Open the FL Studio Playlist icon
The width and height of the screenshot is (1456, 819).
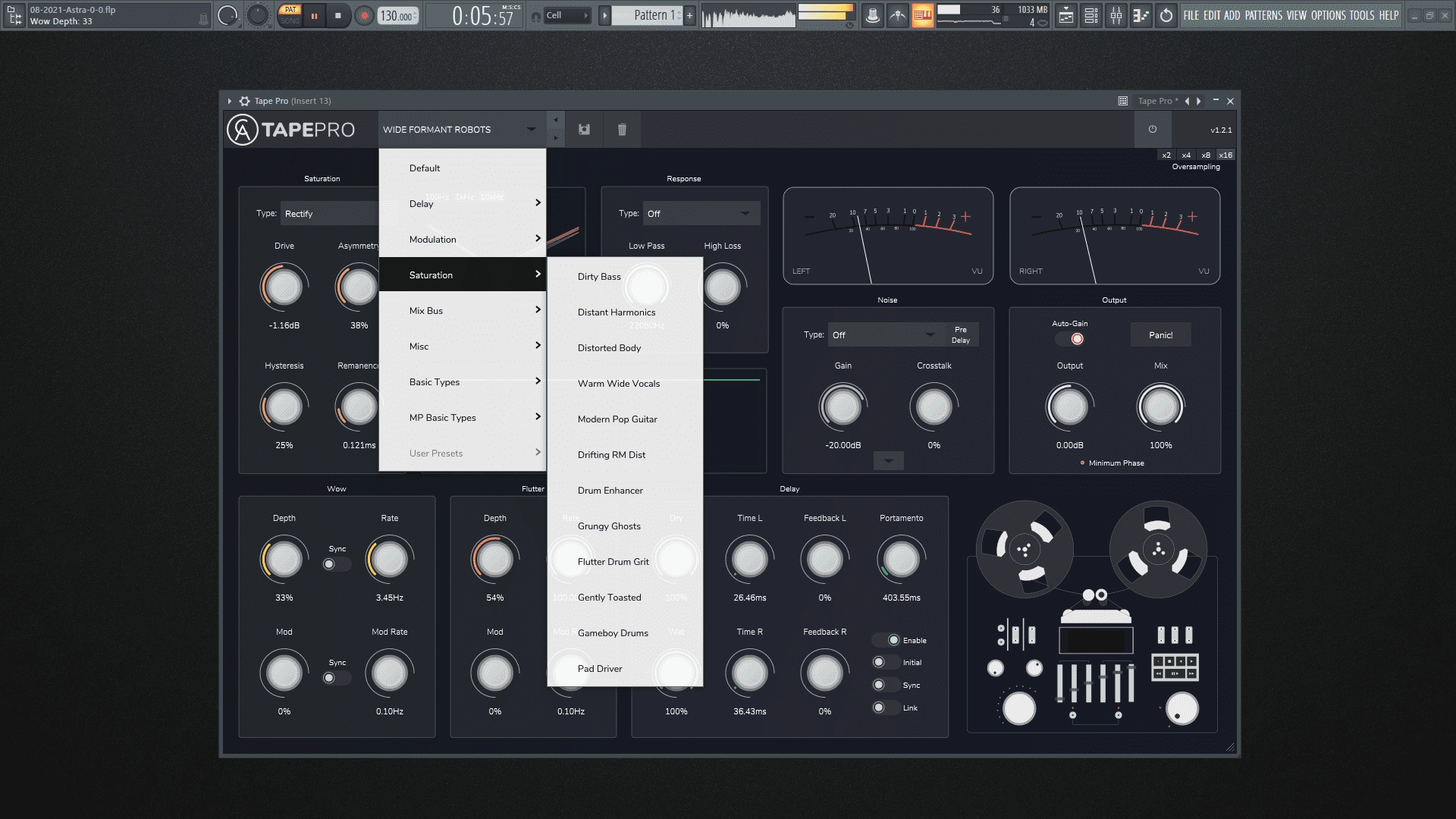coord(1066,15)
